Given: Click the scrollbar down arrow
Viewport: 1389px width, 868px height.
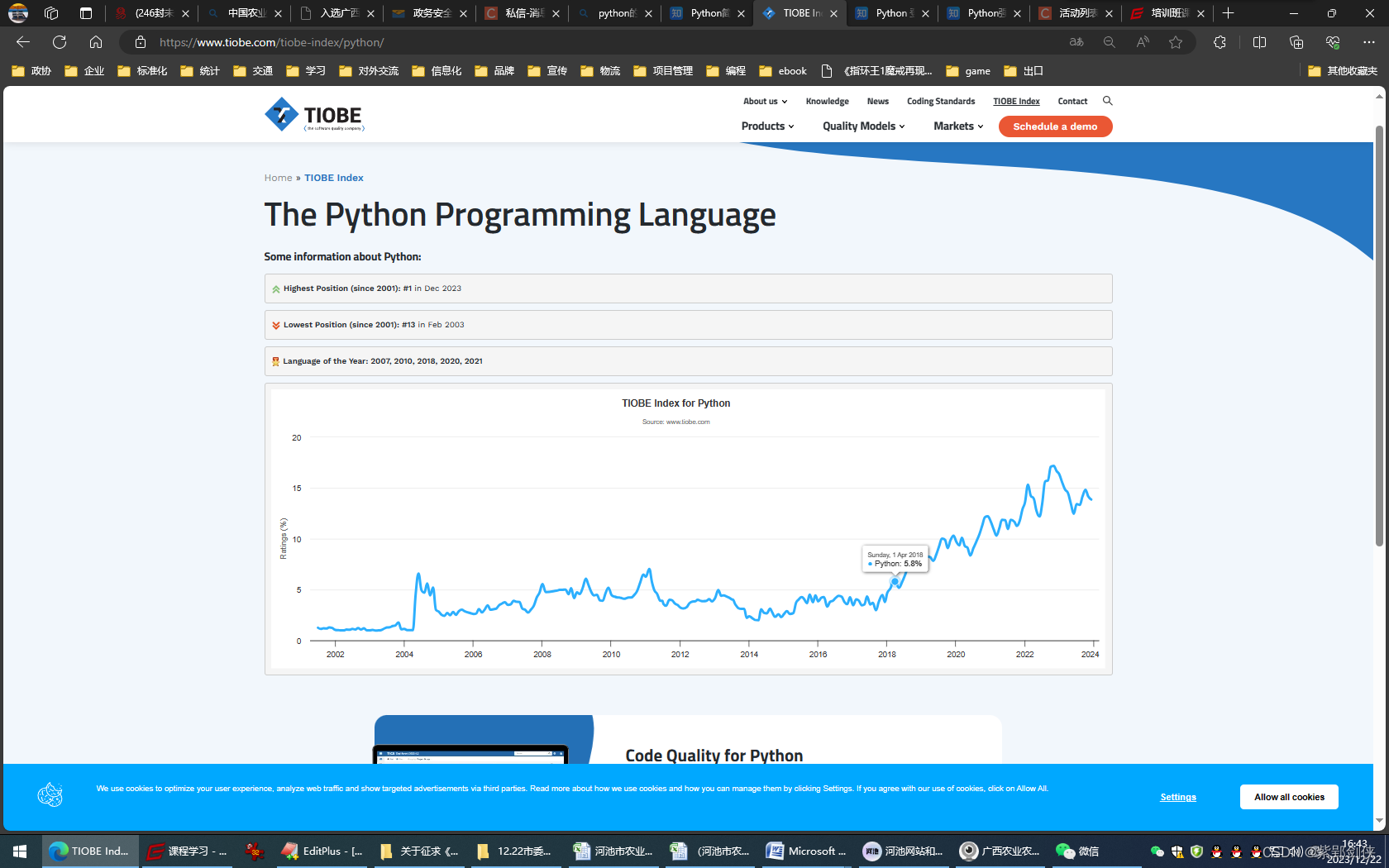Looking at the screenshot, I should [1379, 820].
